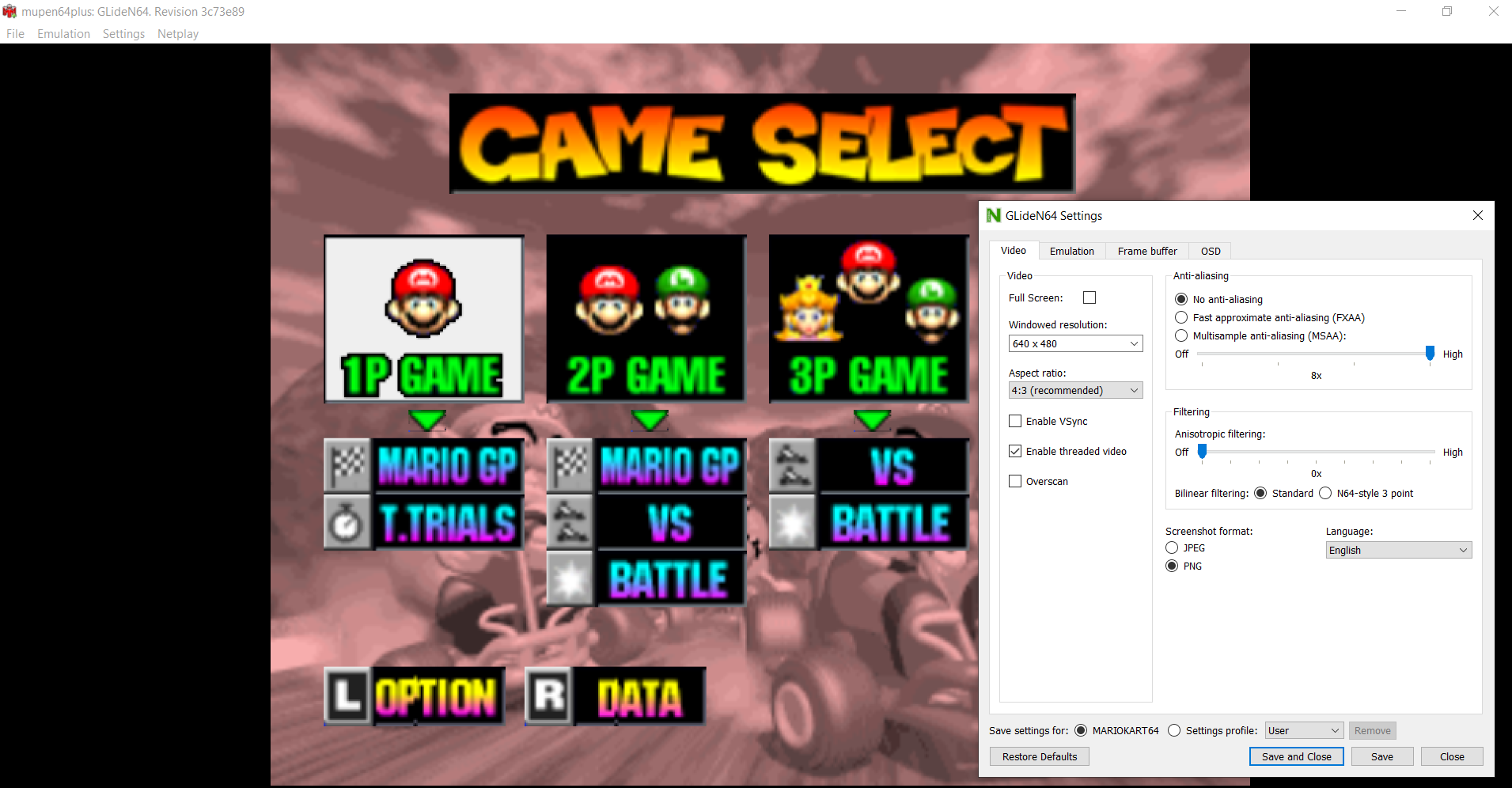Open the Settings menu in menu bar

(123, 34)
